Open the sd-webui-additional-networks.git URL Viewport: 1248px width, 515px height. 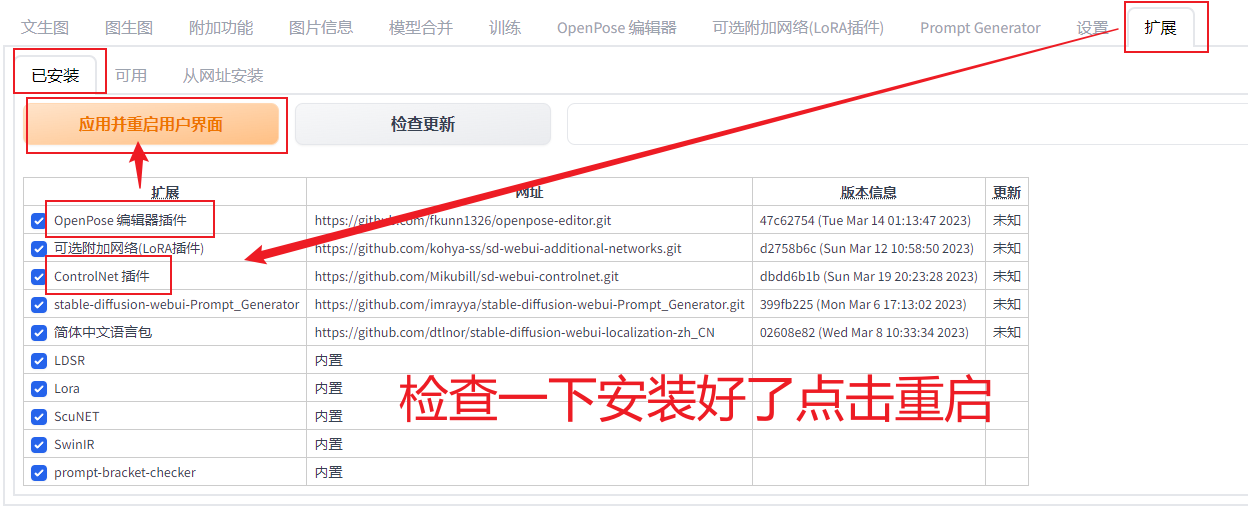click(498, 248)
